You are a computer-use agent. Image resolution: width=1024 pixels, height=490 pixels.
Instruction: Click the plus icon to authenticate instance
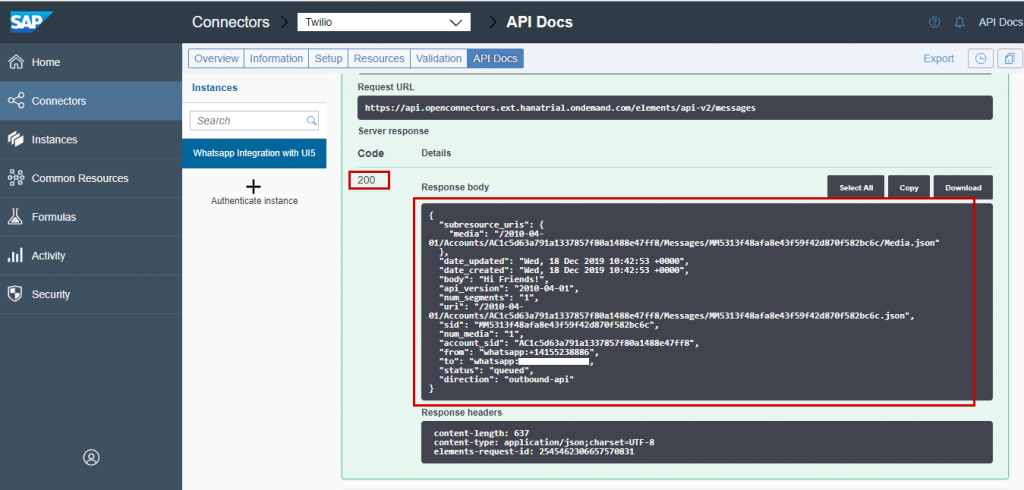coord(254,186)
